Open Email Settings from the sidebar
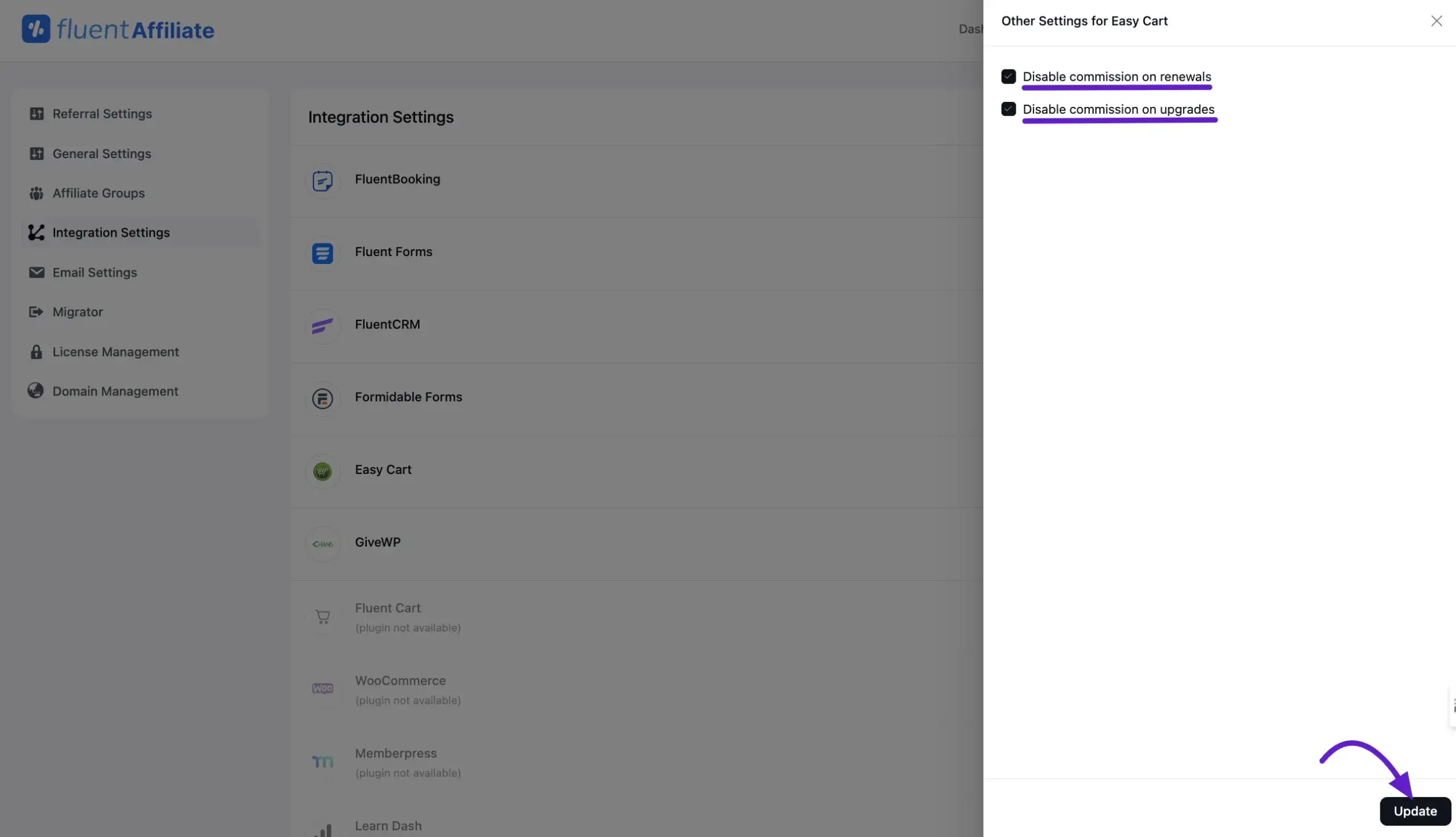 [95, 272]
